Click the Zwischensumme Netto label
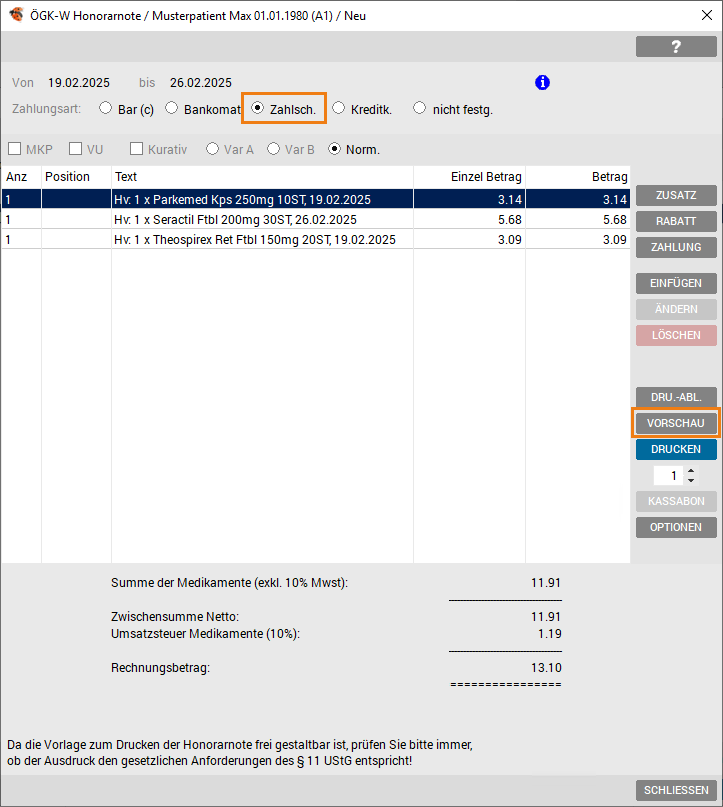 (175, 617)
